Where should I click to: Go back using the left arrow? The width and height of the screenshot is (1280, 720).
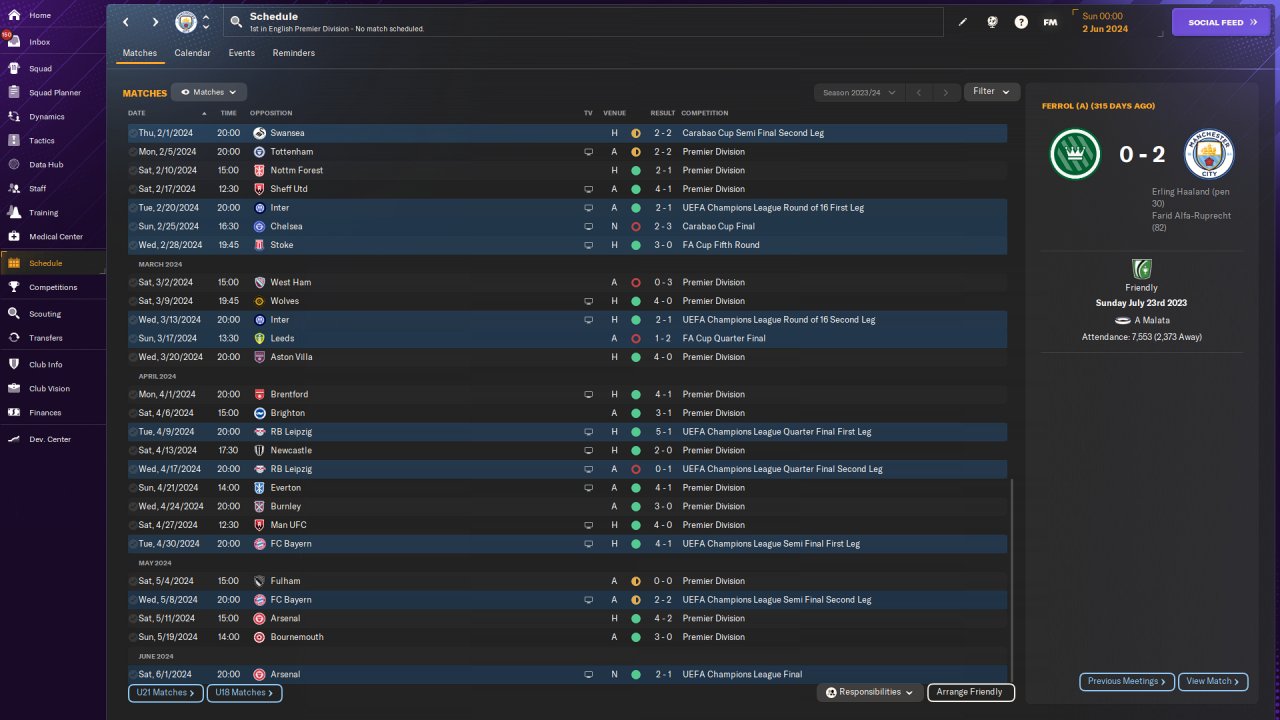point(126,22)
